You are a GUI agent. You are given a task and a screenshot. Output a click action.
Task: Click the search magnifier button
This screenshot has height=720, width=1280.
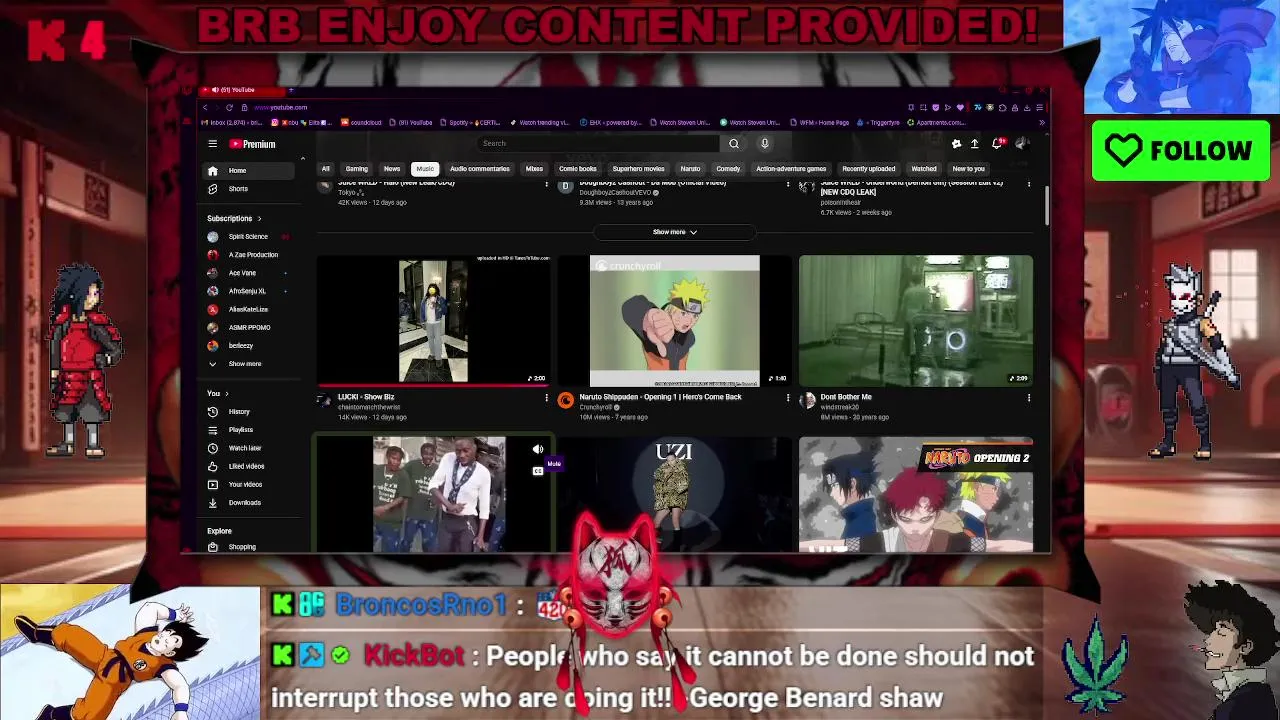click(734, 143)
